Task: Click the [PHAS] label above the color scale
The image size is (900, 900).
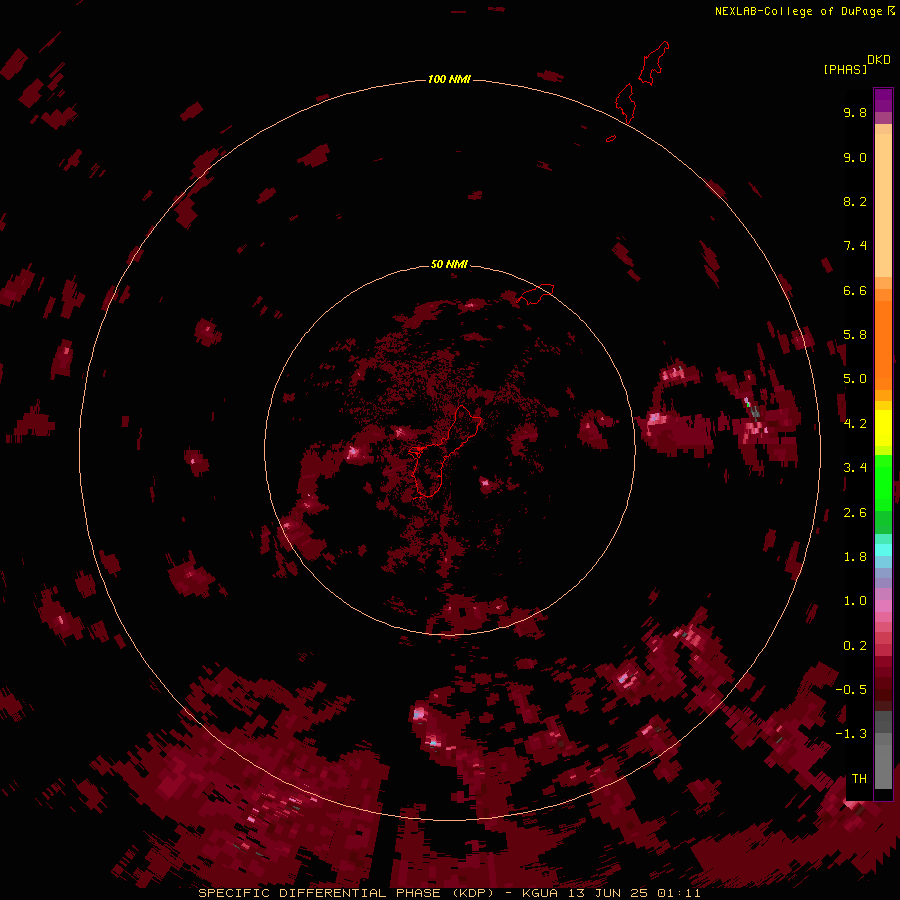Action: click(845, 69)
